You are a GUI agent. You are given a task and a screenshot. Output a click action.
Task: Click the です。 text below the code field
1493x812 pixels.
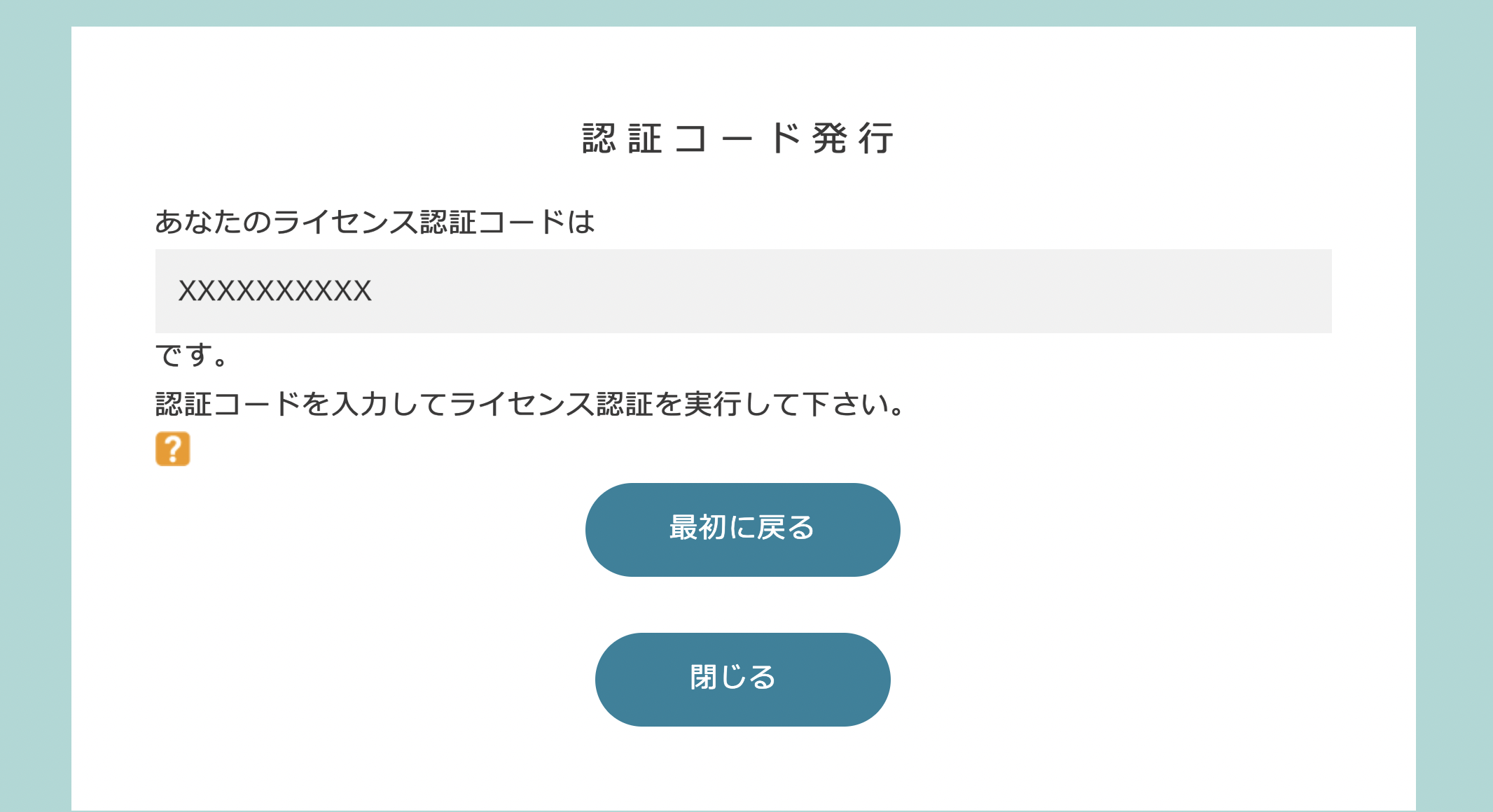click(191, 354)
